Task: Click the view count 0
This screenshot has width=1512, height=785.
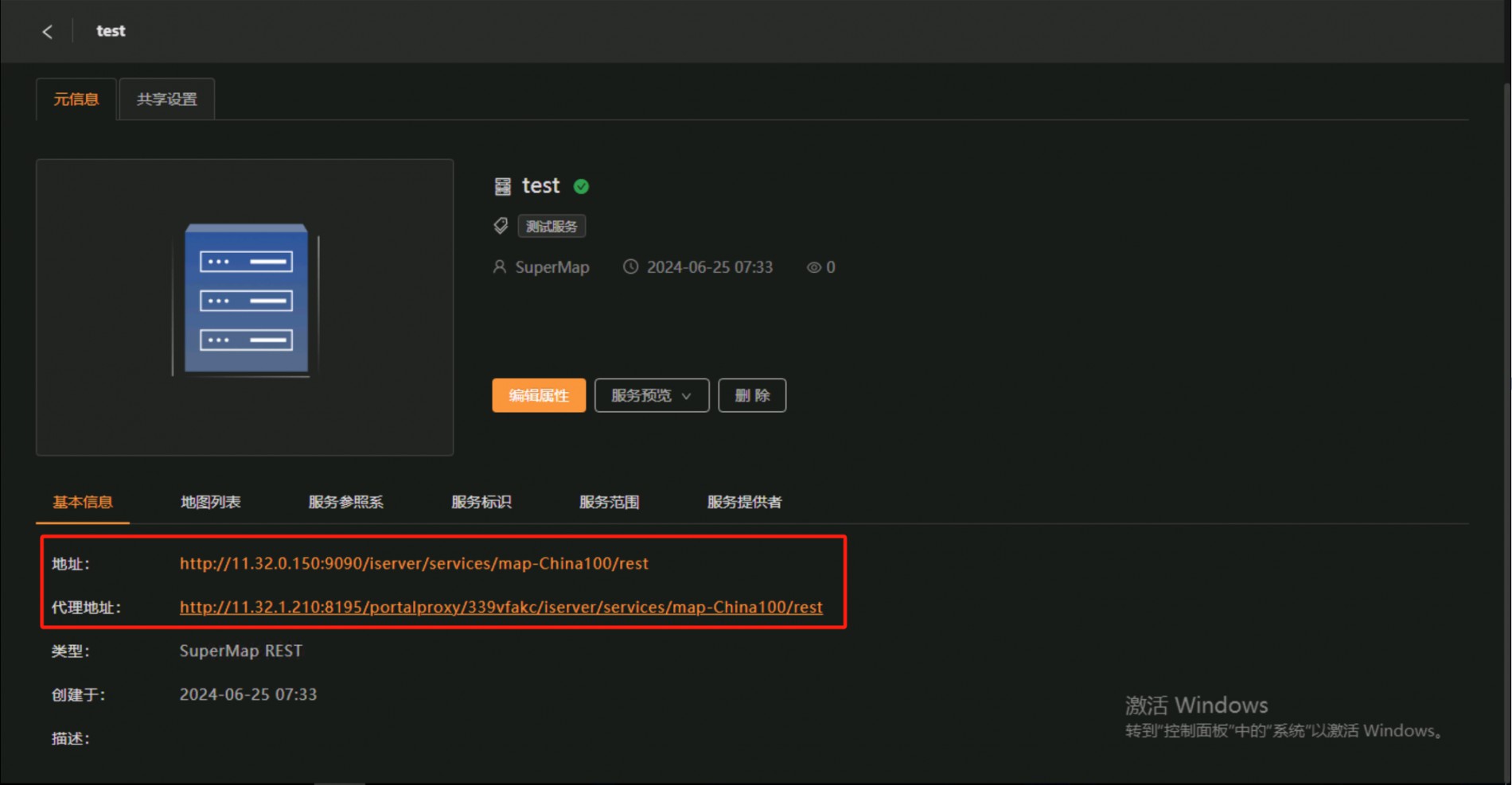Action: 831,268
